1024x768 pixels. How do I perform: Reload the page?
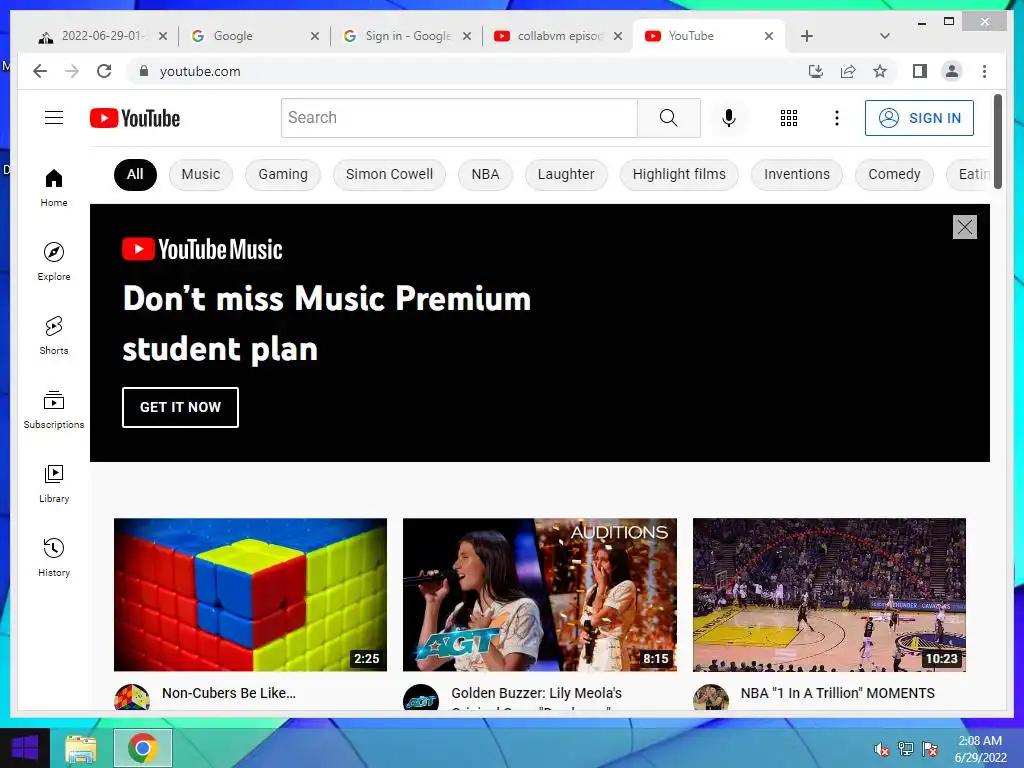pos(104,71)
